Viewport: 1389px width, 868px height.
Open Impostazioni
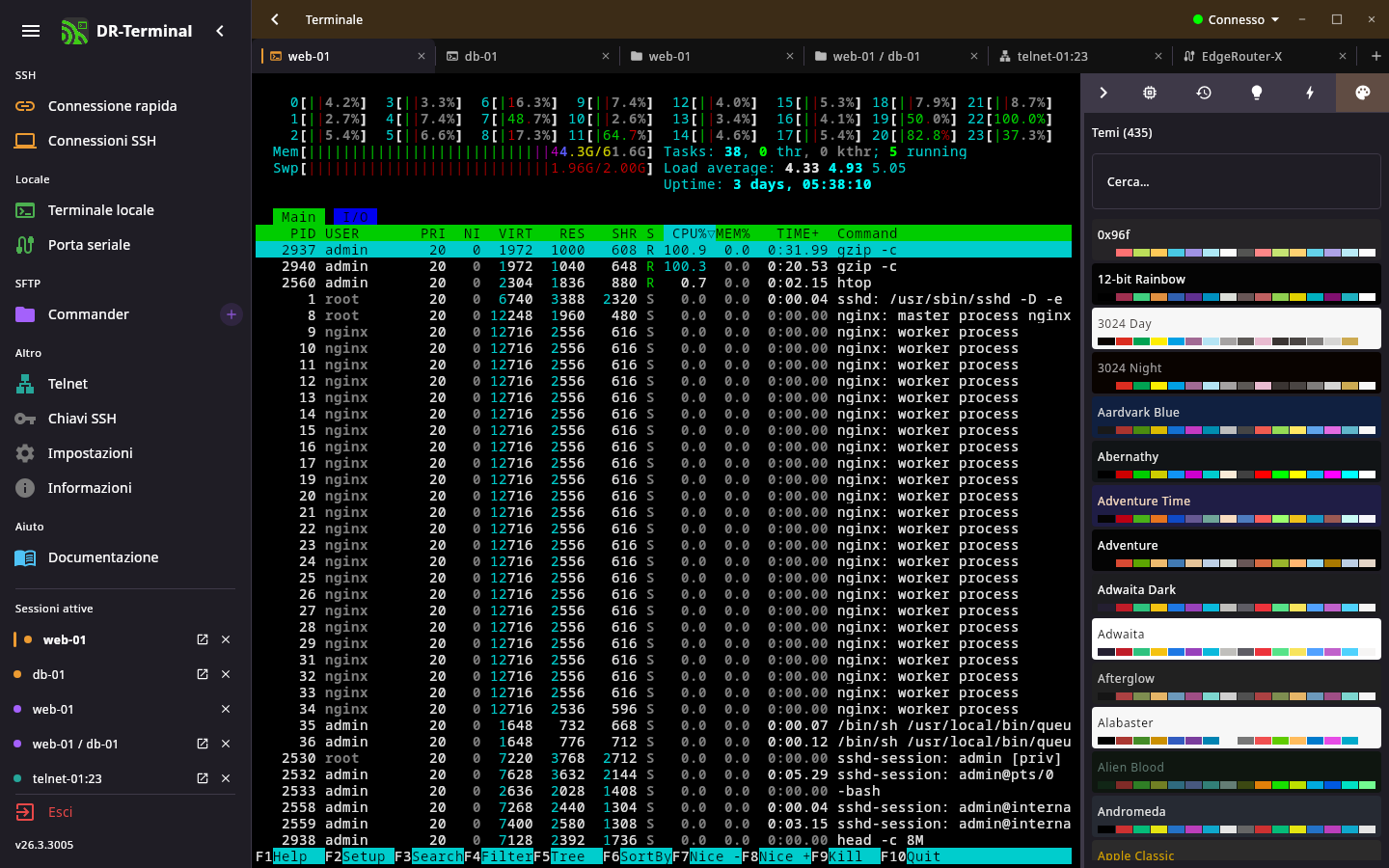[125, 453]
